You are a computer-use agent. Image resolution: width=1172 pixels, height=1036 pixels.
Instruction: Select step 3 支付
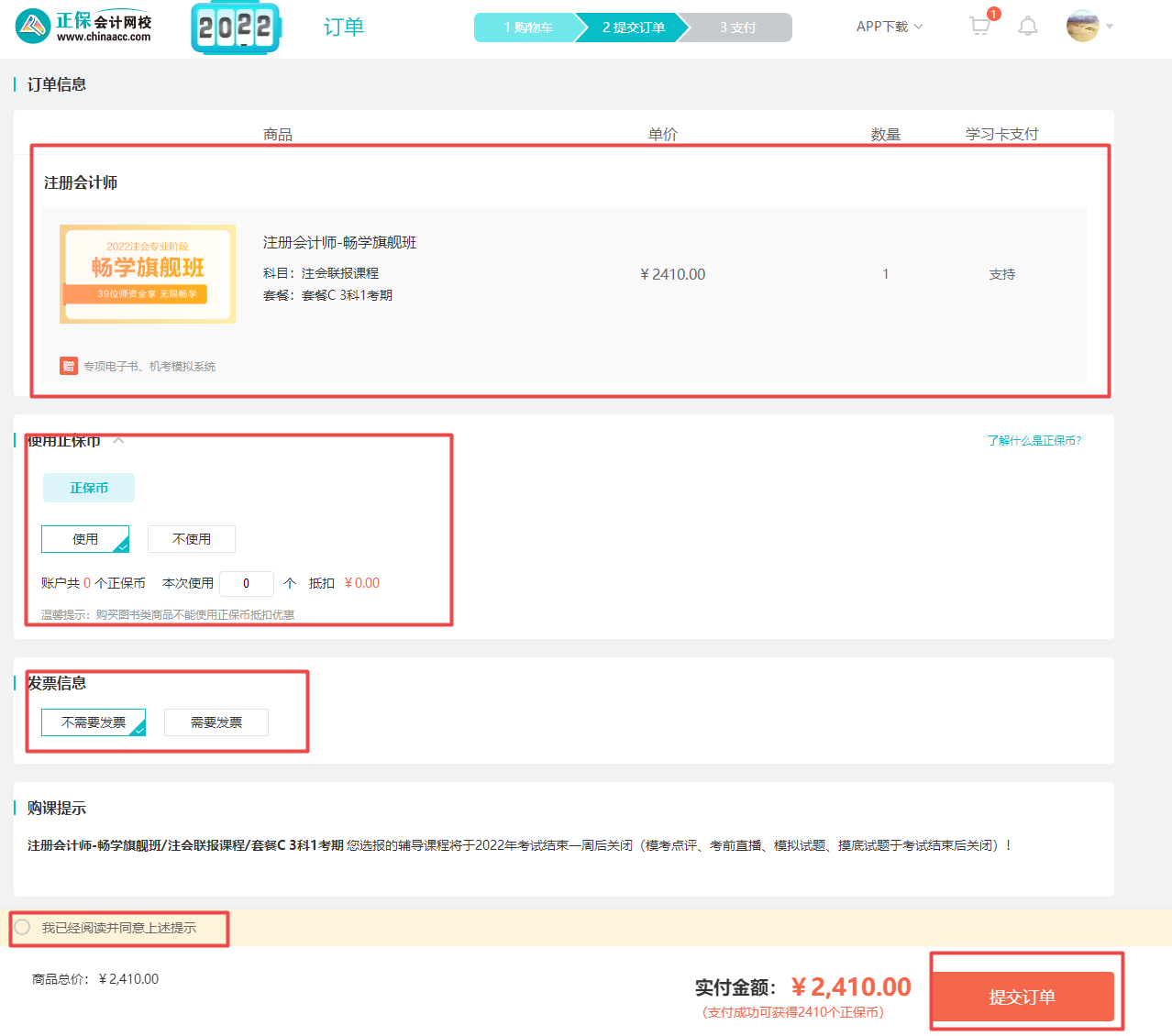pyautogui.click(x=738, y=28)
